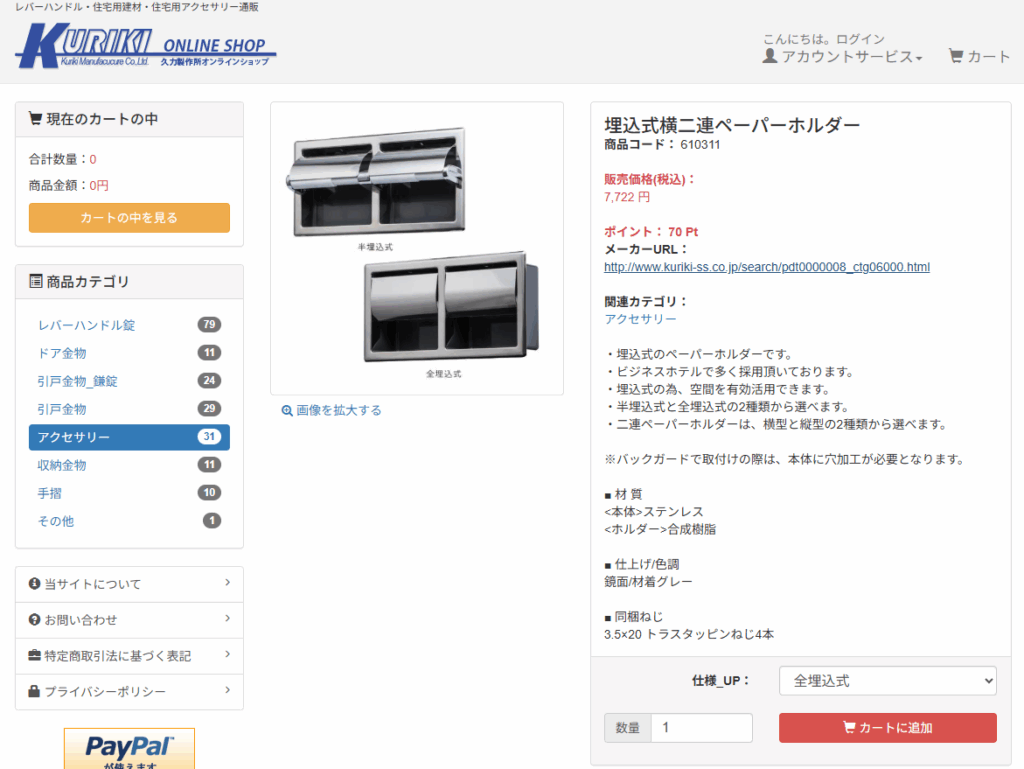Click the lock icon for プライバシーポリシー

[34, 691]
